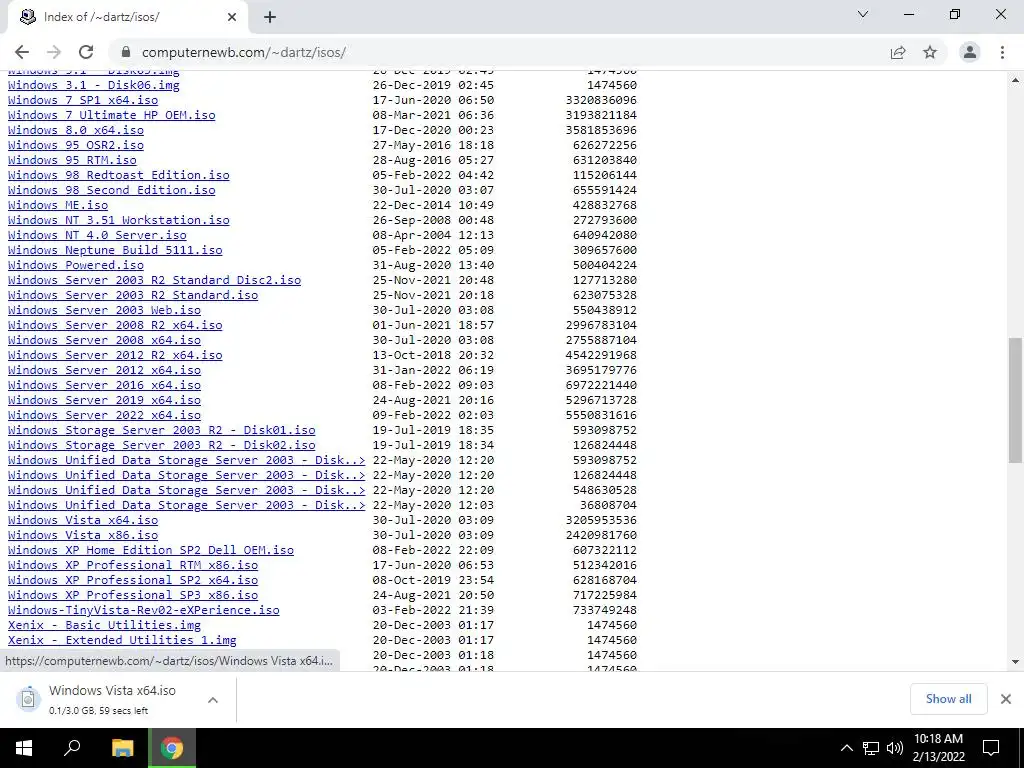Open Windows XP Professional SP3 x86.iso link

[x=133, y=596]
